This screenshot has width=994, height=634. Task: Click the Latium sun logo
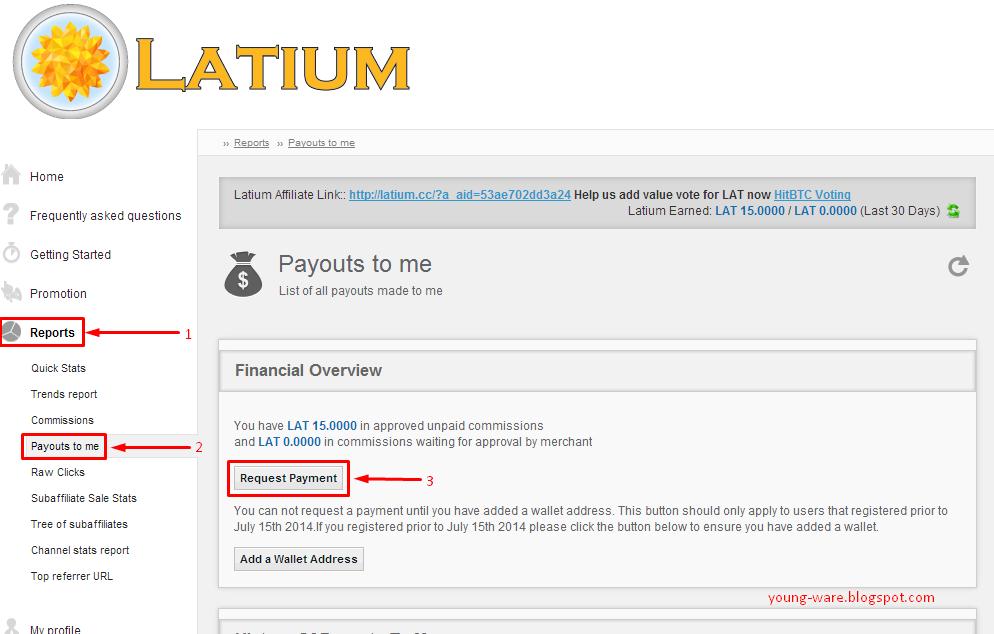point(70,61)
